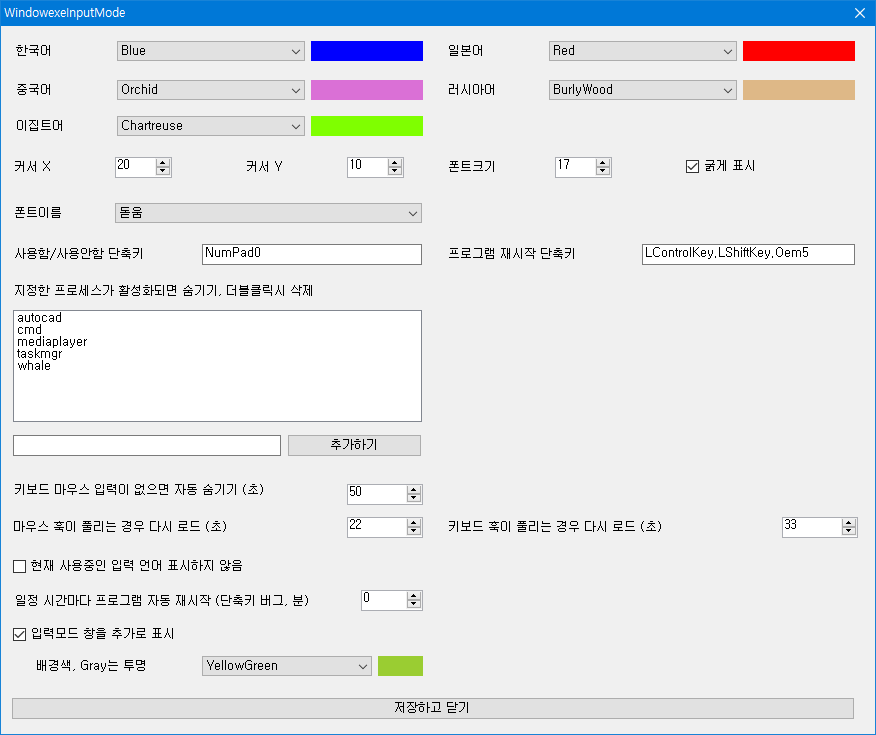Image resolution: width=876 pixels, height=735 pixels.
Task: Click the auto-hide seconds field showing 50
Action: (x=377, y=494)
